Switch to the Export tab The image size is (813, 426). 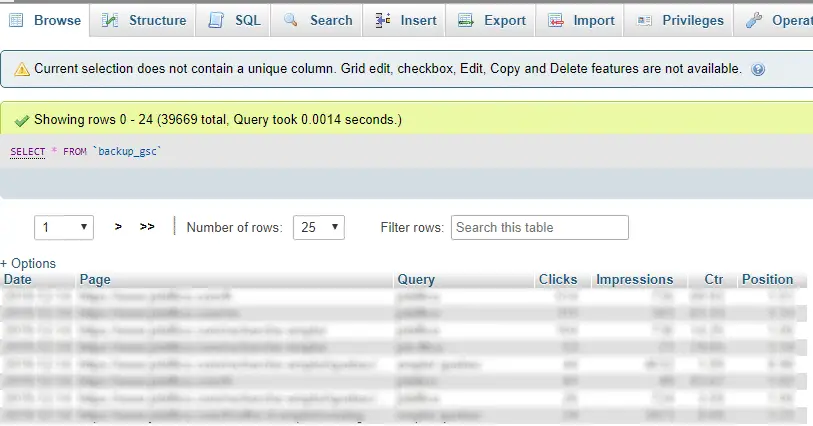click(490, 20)
